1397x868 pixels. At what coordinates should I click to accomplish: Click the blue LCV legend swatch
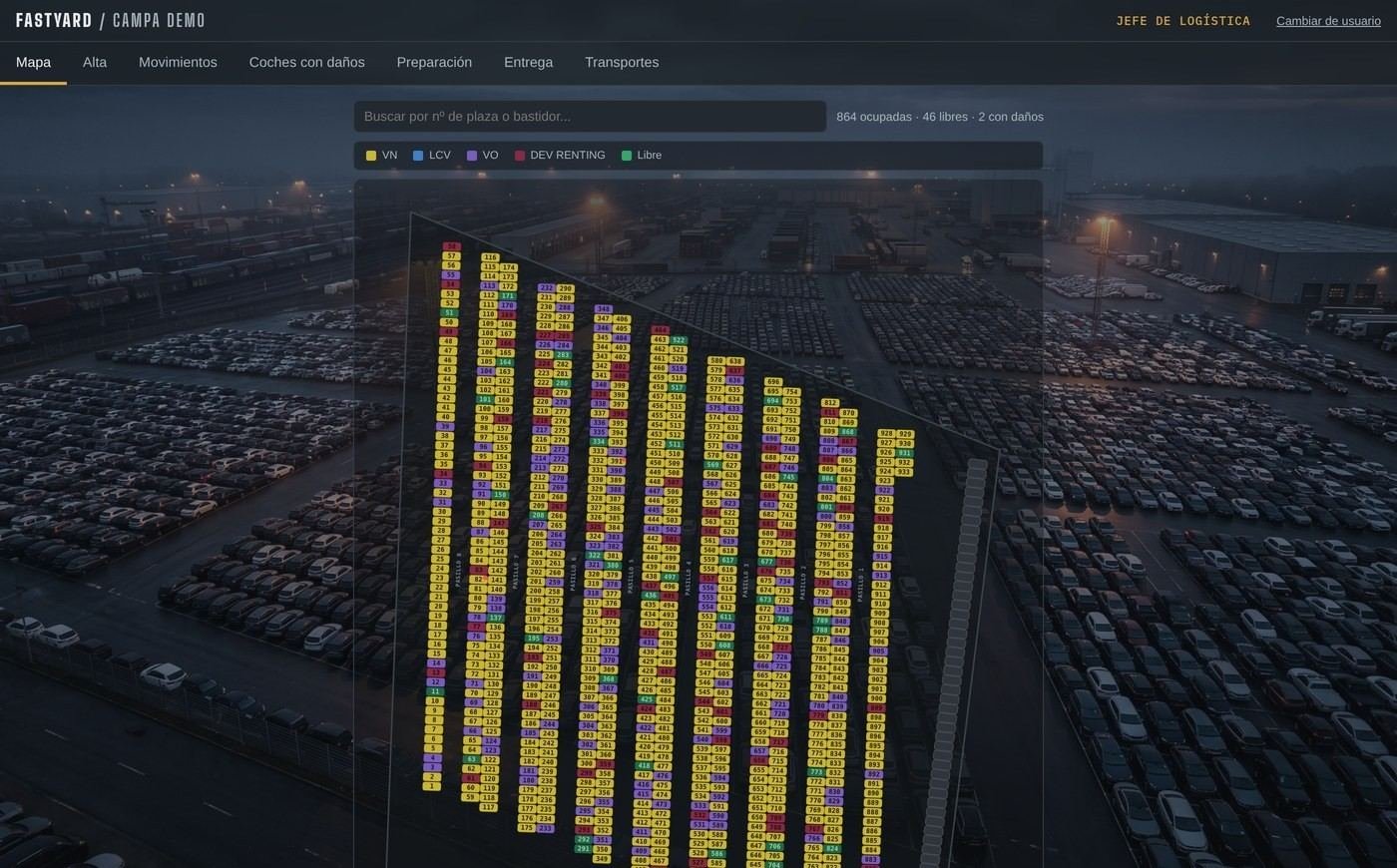coord(418,156)
